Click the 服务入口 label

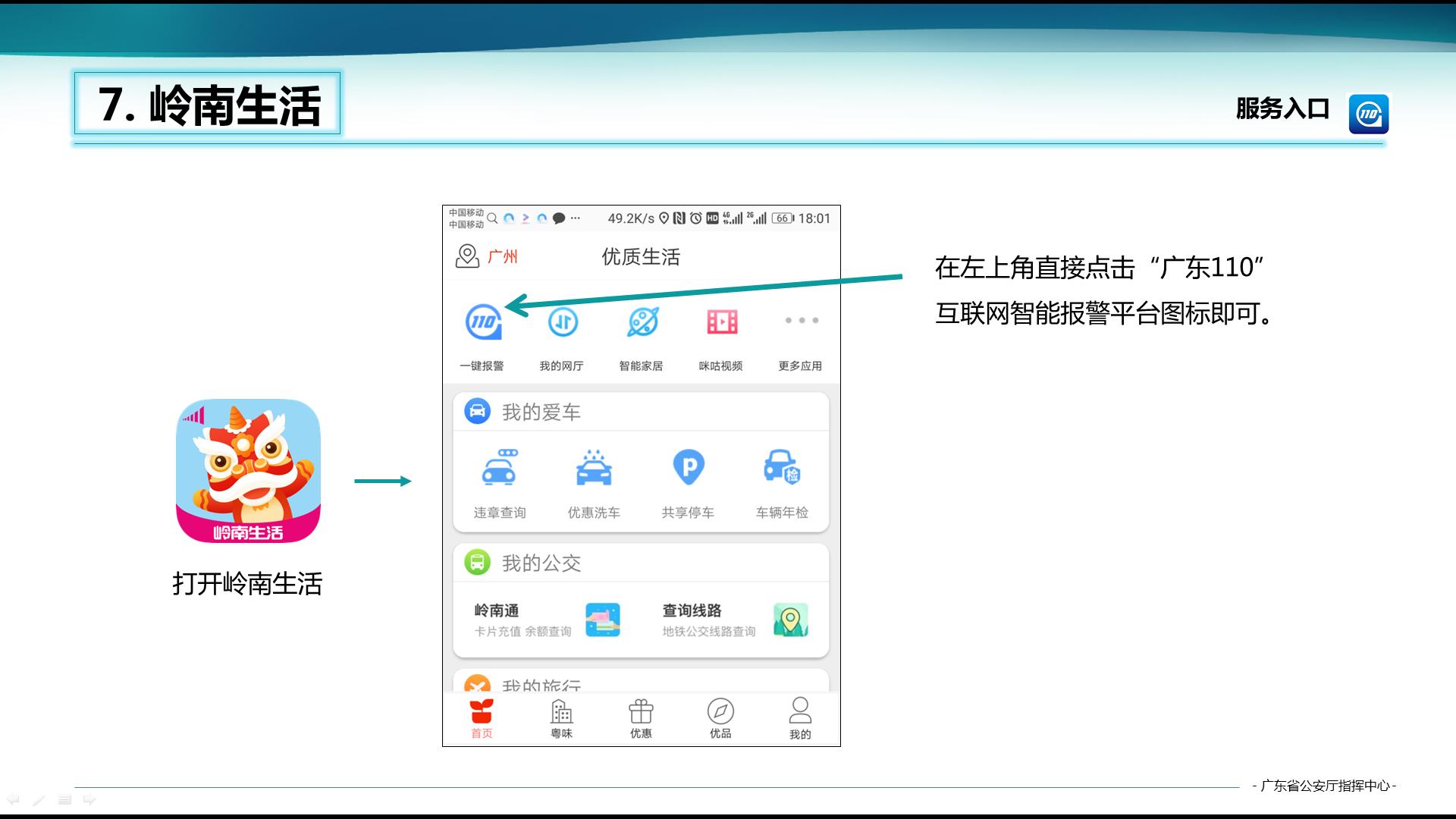(x=1282, y=108)
